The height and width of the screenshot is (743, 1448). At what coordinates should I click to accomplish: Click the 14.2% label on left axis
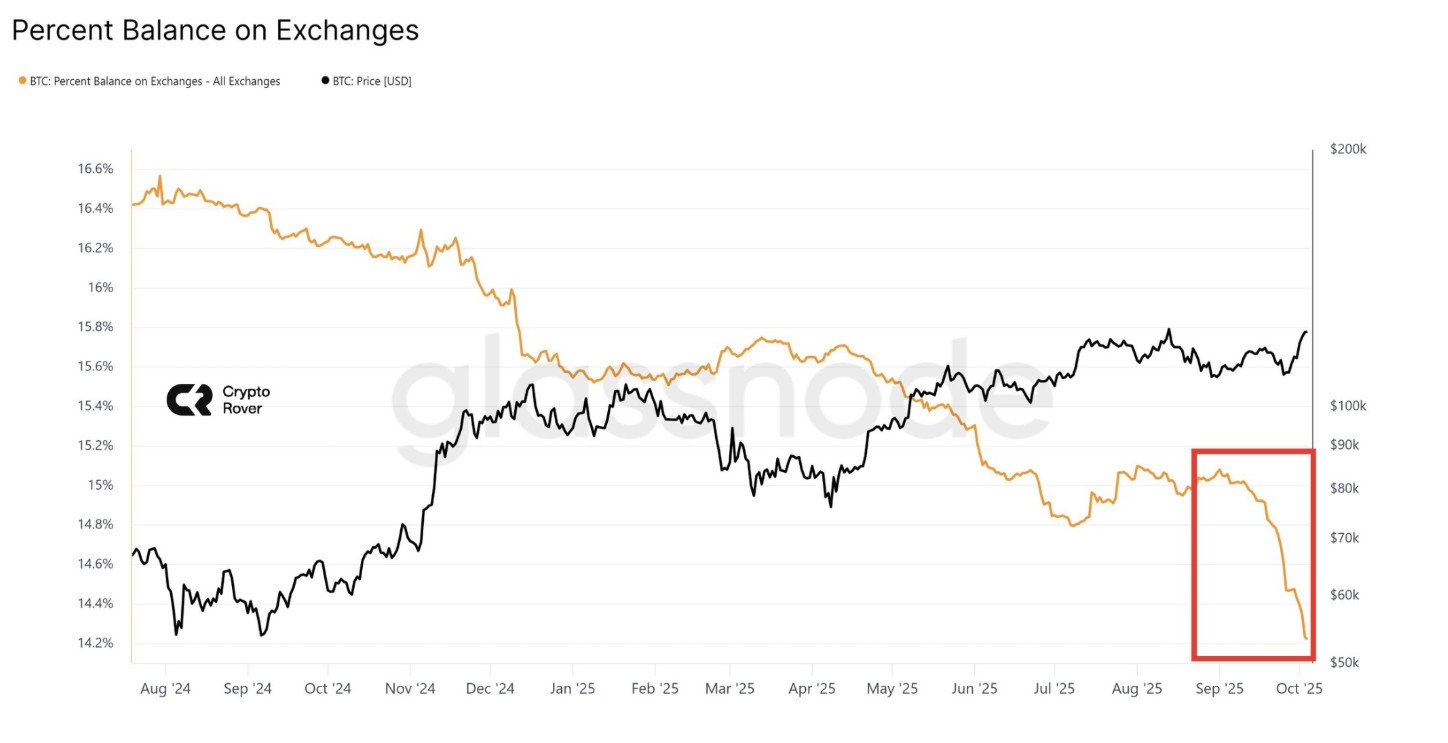(x=95, y=643)
